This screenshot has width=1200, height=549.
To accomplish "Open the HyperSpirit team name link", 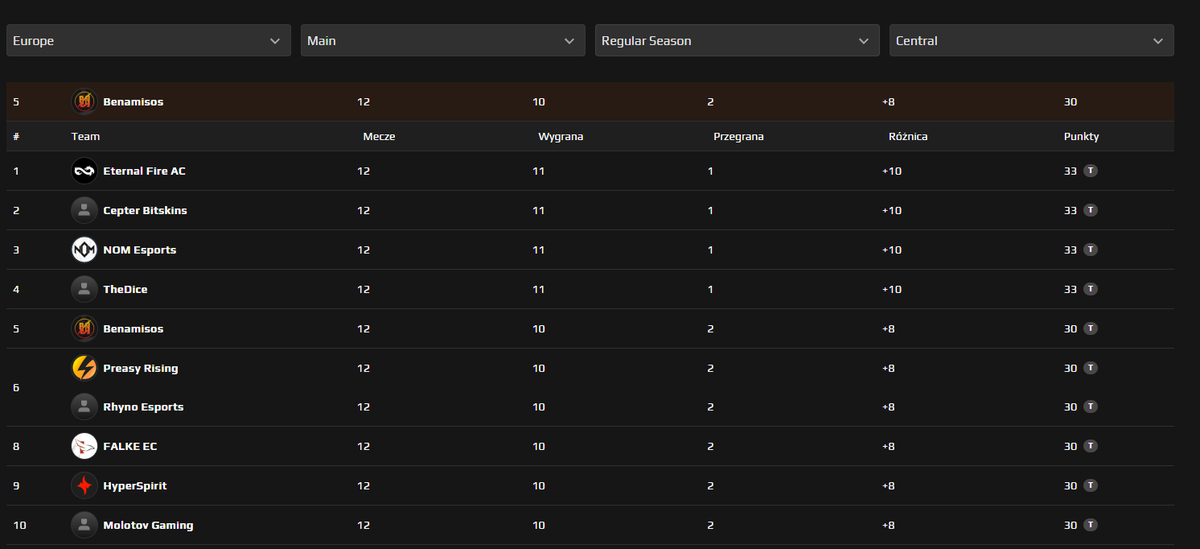I will pos(135,486).
